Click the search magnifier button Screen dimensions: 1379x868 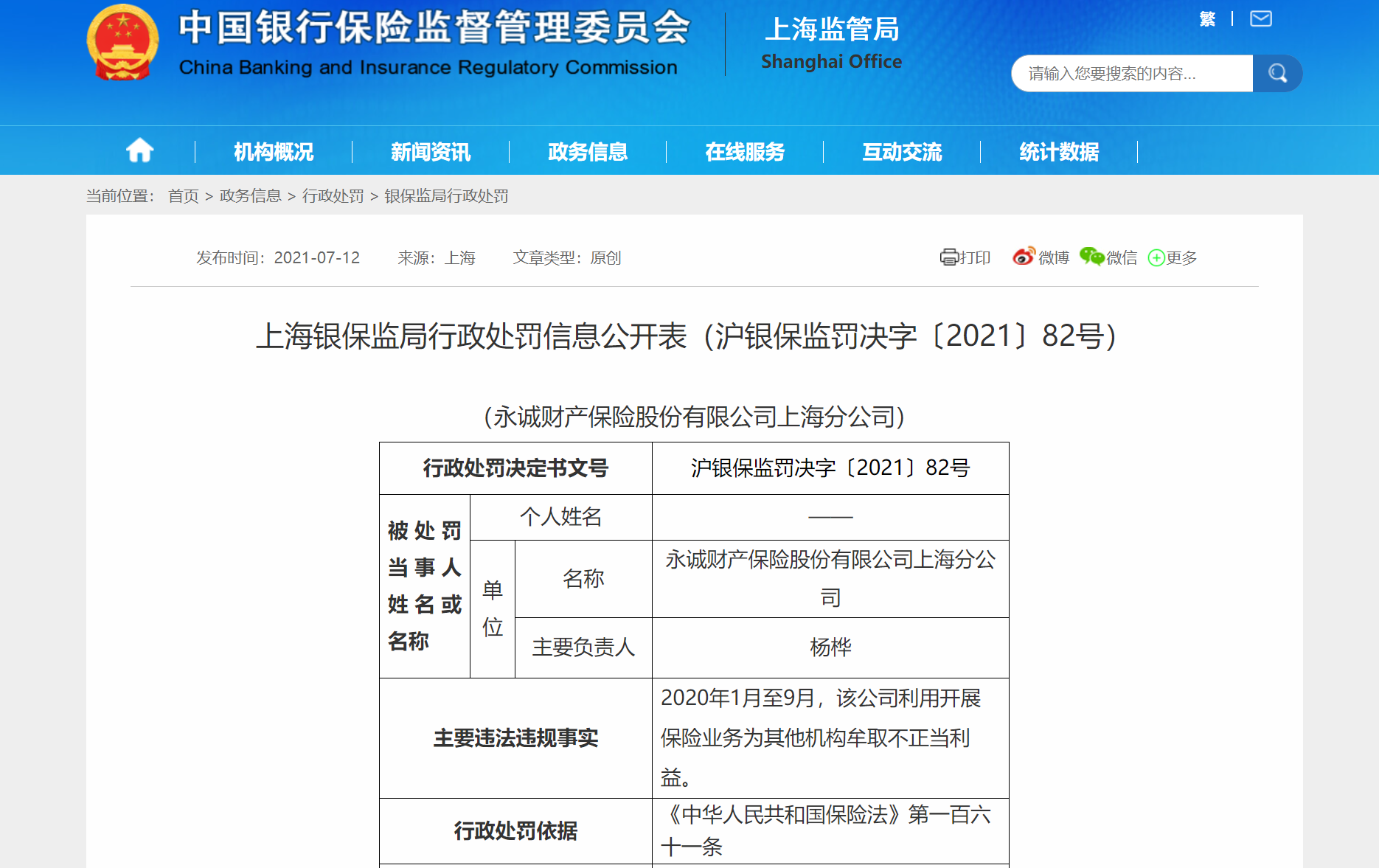point(1277,73)
